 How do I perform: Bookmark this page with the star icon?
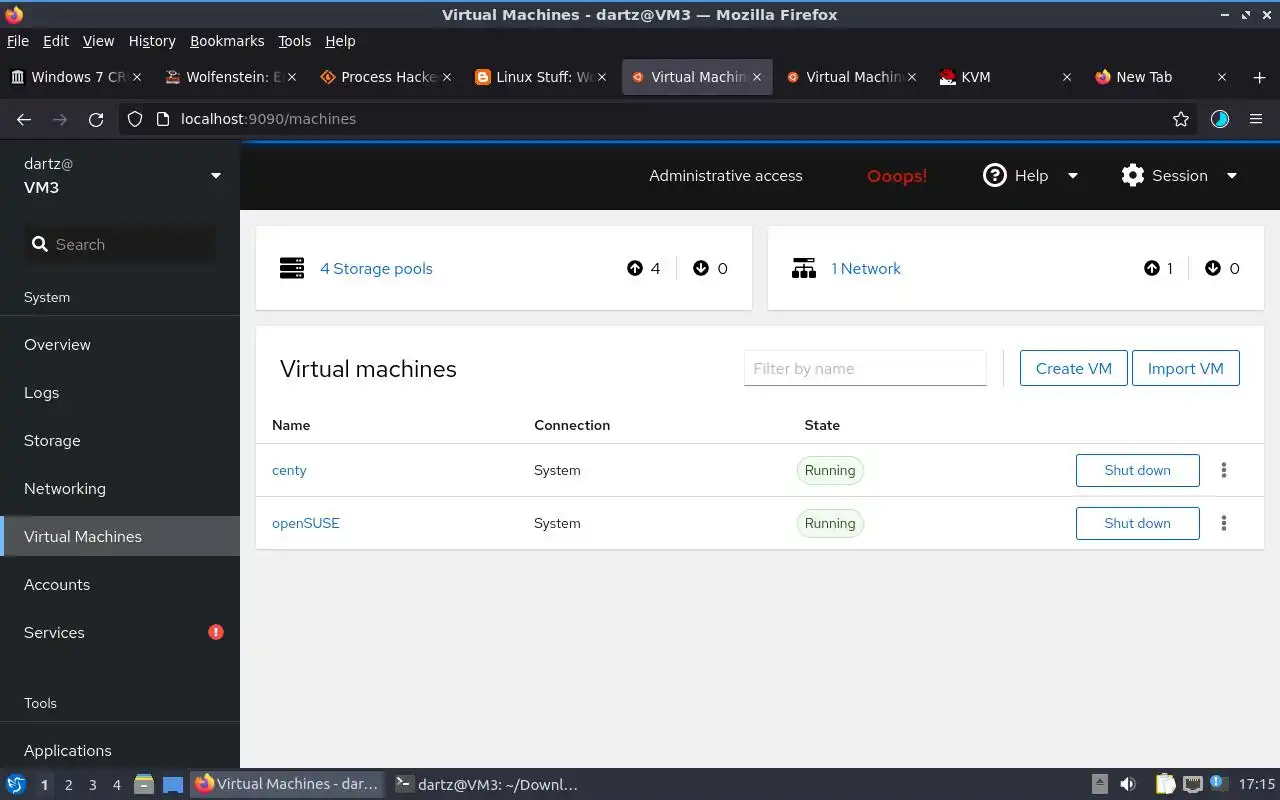pyautogui.click(x=1181, y=119)
